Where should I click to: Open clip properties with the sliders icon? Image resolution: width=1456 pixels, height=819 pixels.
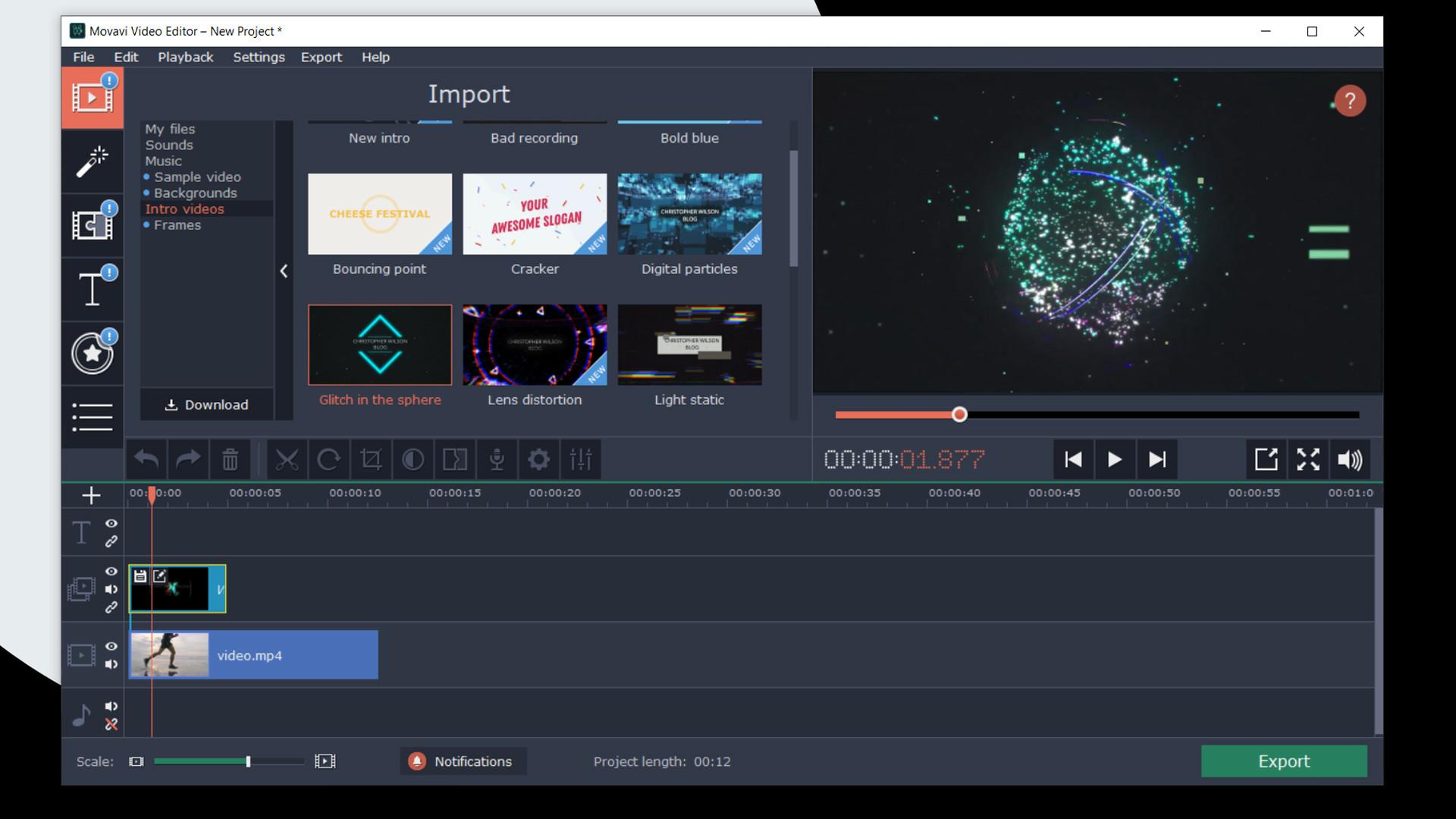pyautogui.click(x=580, y=459)
